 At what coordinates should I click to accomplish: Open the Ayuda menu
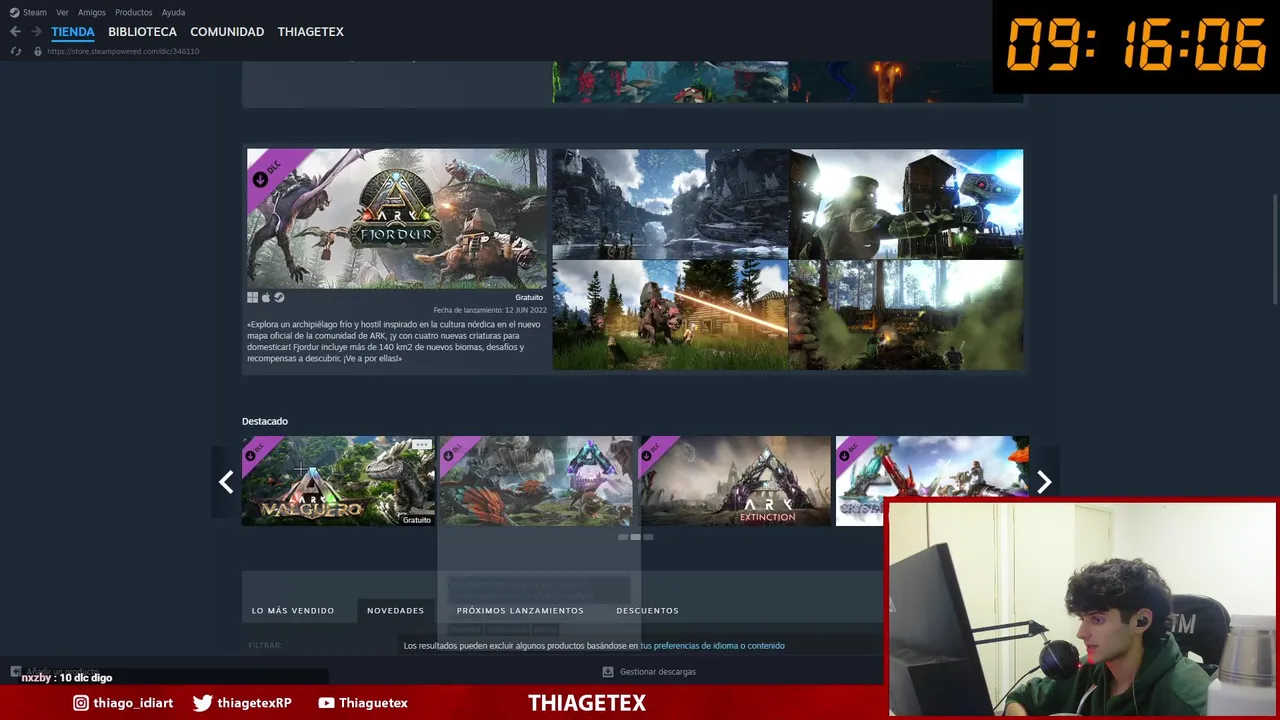click(x=173, y=12)
